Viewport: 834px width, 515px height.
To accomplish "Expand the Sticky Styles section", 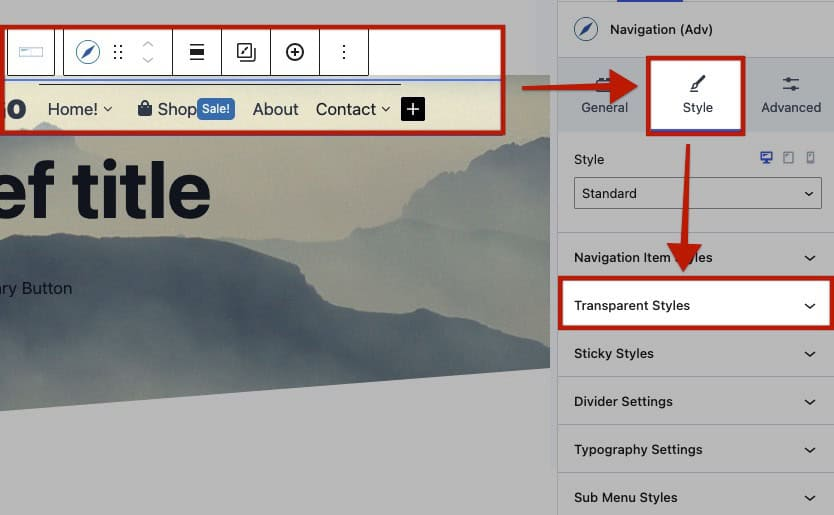I will point(696,353).
